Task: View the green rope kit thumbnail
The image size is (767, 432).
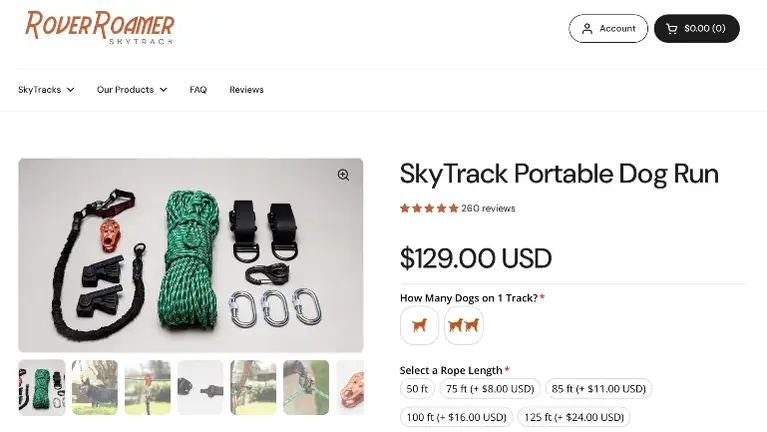Action: point(42,387)
